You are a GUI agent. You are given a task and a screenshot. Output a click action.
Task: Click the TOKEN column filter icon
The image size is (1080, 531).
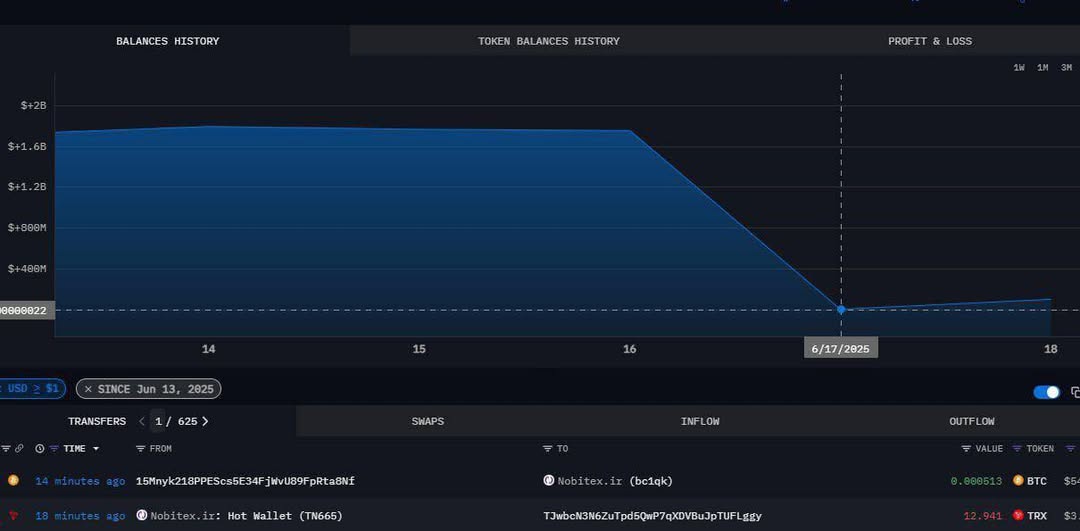coord(1017,449)
